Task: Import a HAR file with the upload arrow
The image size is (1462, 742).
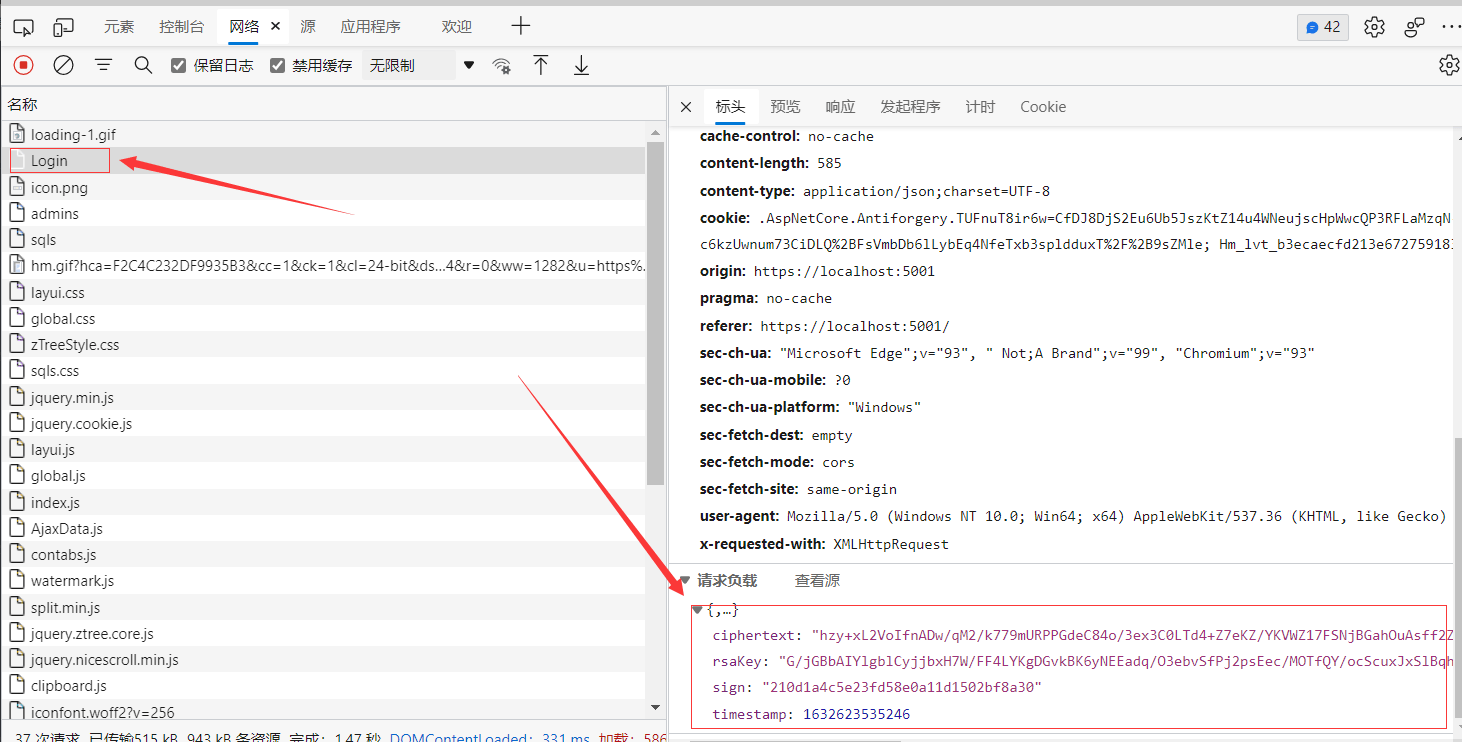Action: [541, 65]
